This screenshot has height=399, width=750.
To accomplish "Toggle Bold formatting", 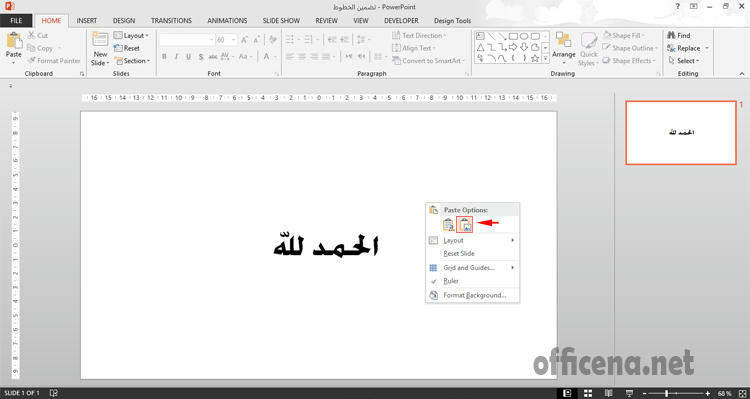I will pyautogui.click(x=164, y=56).
